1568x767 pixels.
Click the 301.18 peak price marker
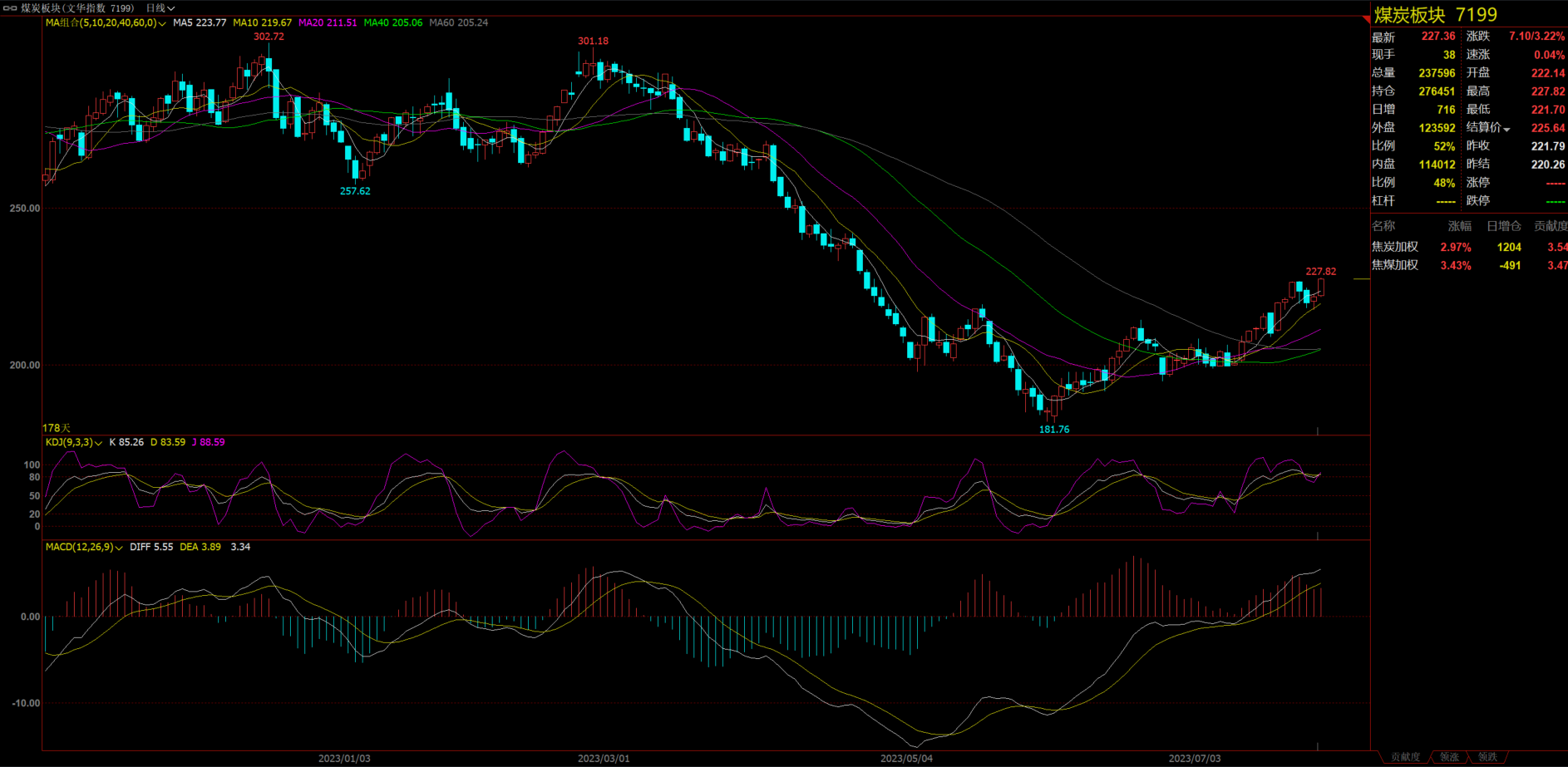pos(593,41)
